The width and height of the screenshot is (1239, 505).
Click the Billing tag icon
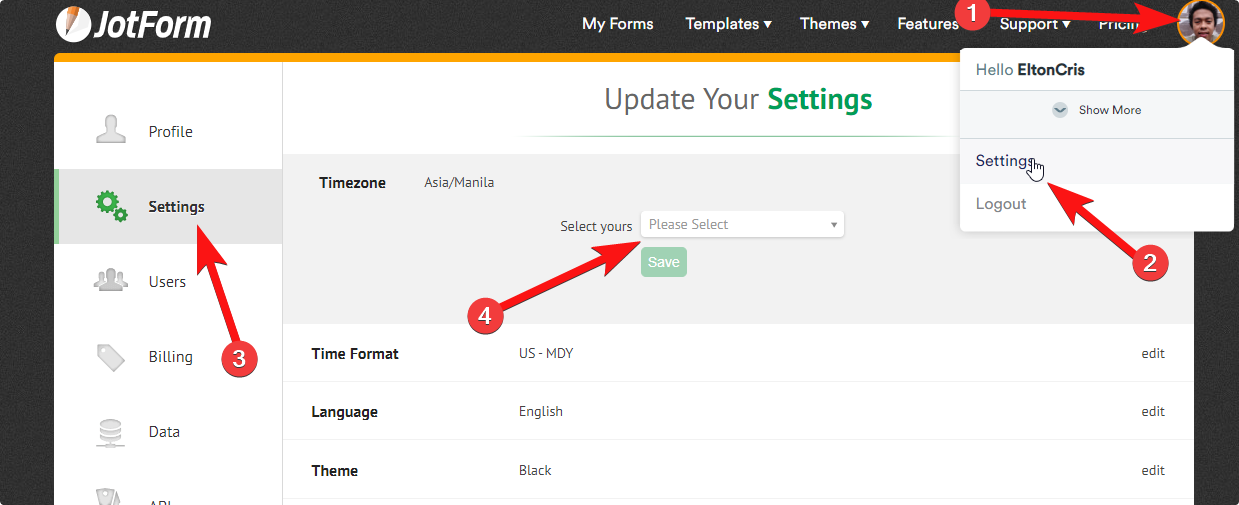(111, 356)
